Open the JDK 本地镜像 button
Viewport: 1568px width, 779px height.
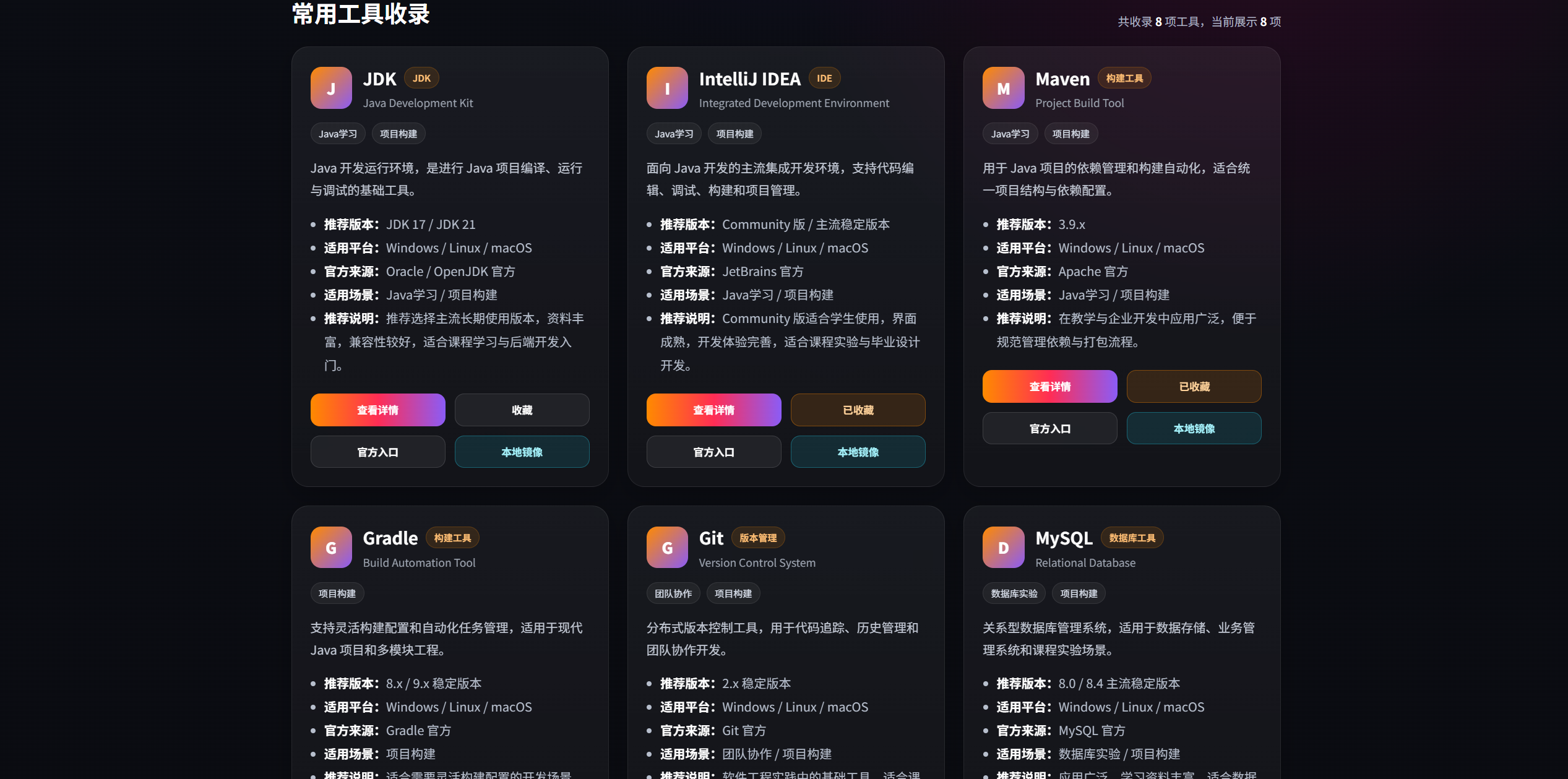click(x=522, y=452)
